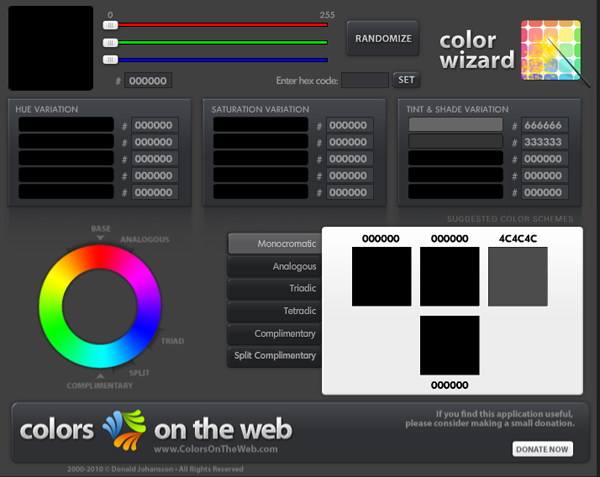Click the DONATE NOW button
This screenshot has height=477, width=600.
click(x=542, y=449)
